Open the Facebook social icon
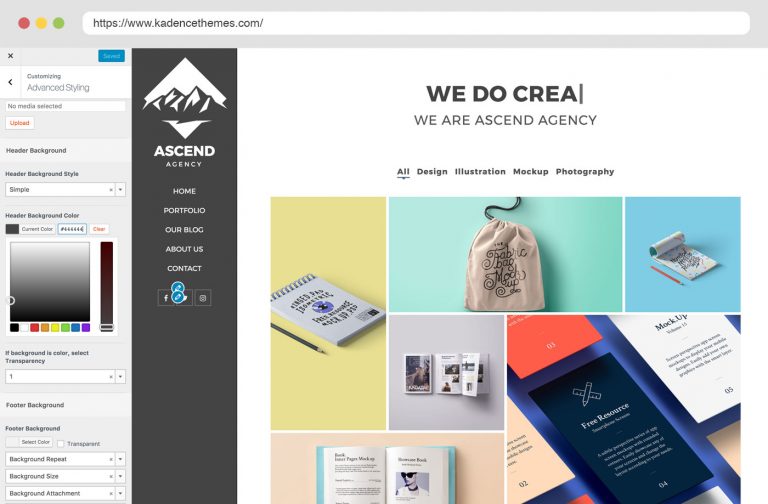 [166, 297]
